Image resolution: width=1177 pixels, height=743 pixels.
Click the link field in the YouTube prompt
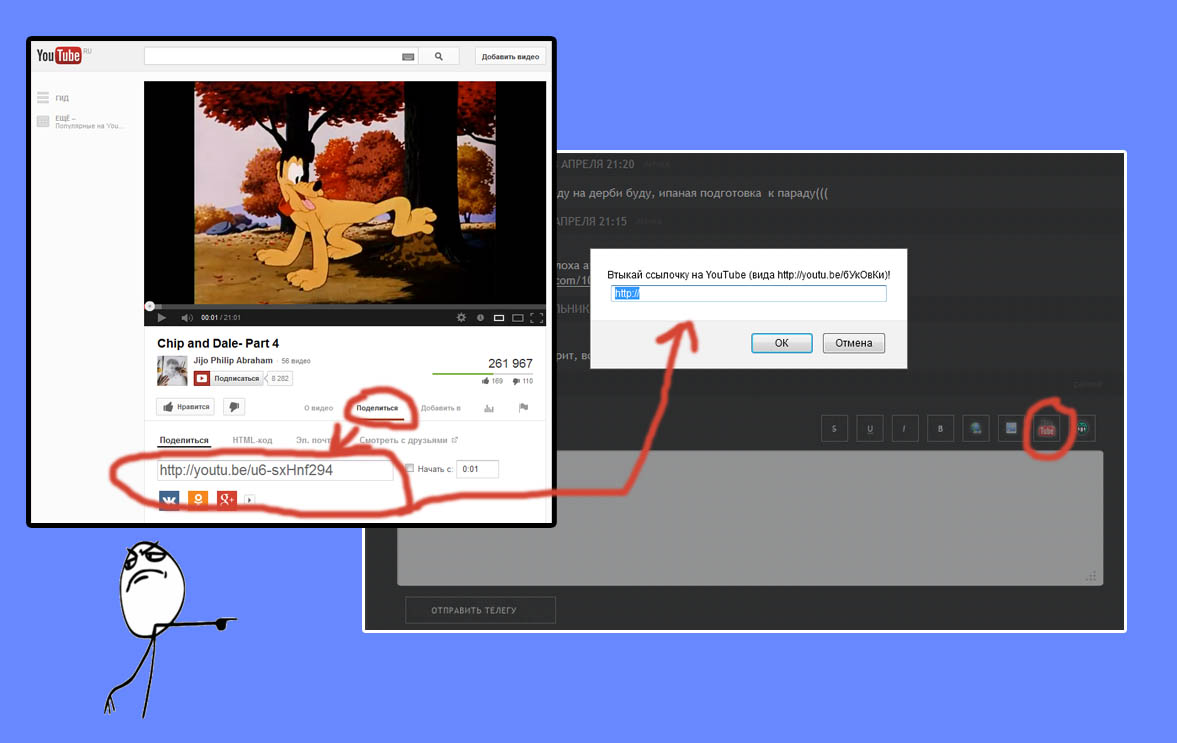748,293
